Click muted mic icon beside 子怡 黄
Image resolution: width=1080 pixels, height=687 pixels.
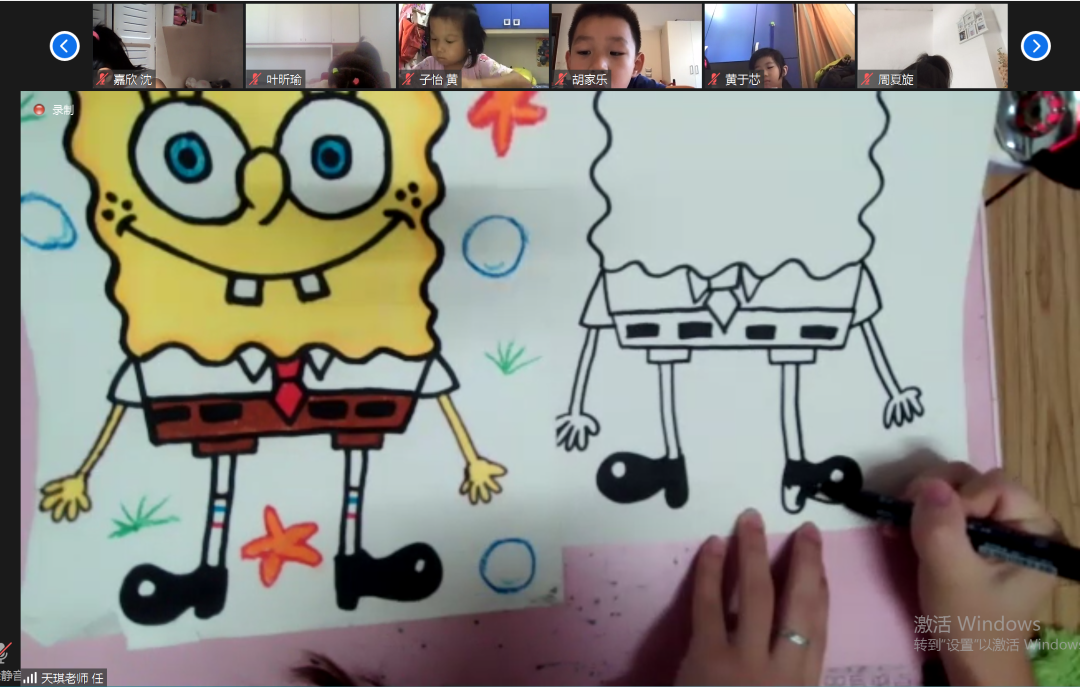(408, 79)
